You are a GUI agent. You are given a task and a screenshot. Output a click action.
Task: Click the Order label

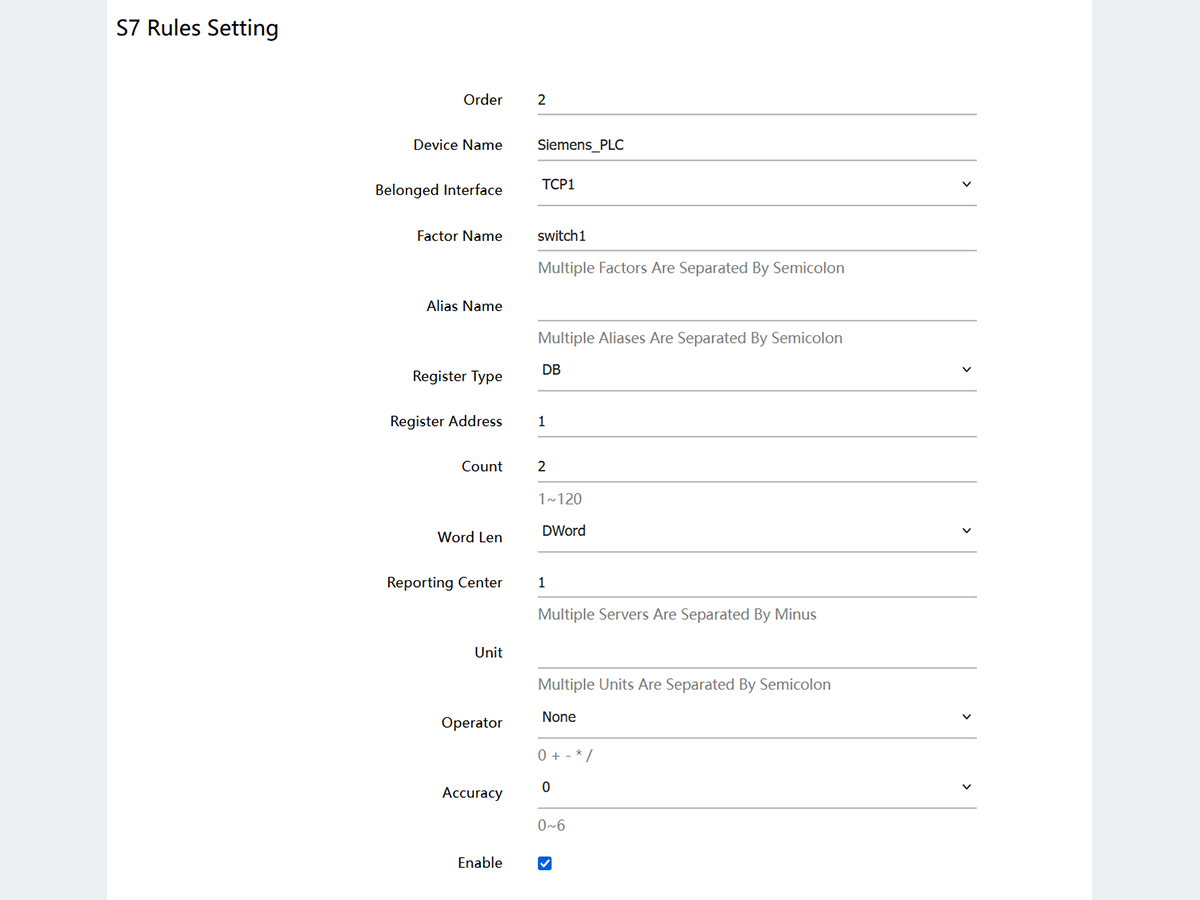483,100
